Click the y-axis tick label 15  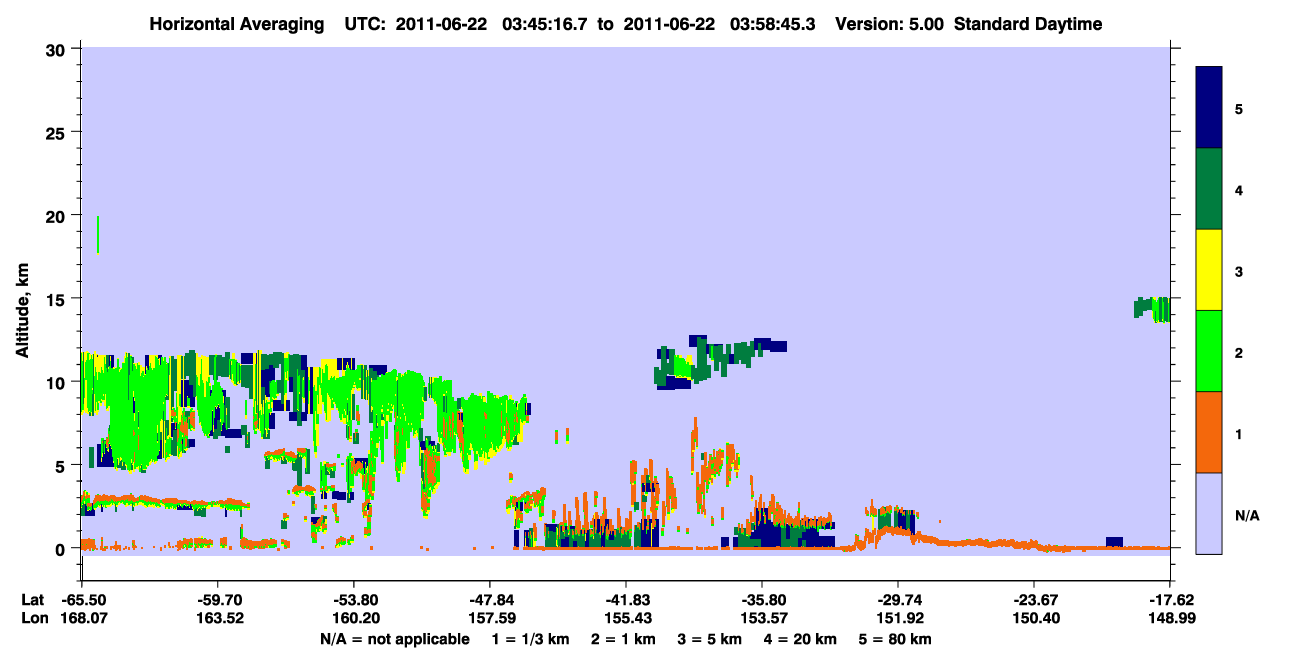[x=58, y=299]
